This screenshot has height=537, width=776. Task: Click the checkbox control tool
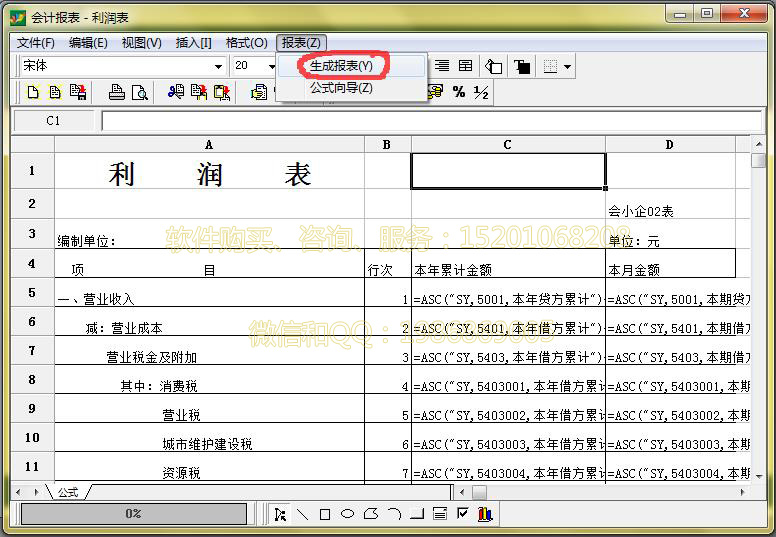(x=462, y=514)
